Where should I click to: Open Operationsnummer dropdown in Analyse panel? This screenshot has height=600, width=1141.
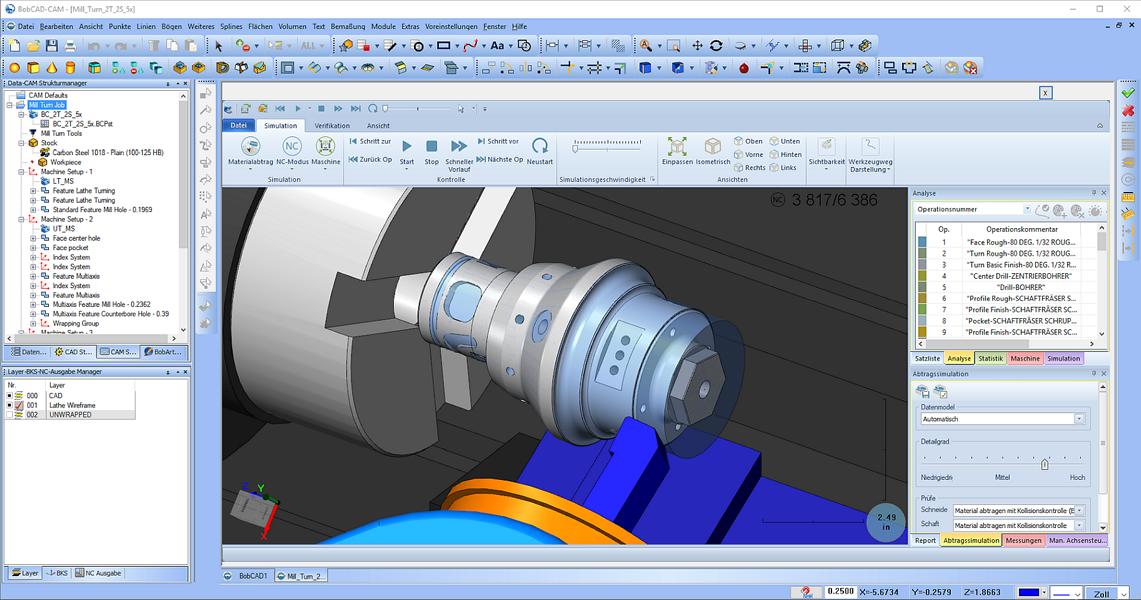click(1027, 209)
